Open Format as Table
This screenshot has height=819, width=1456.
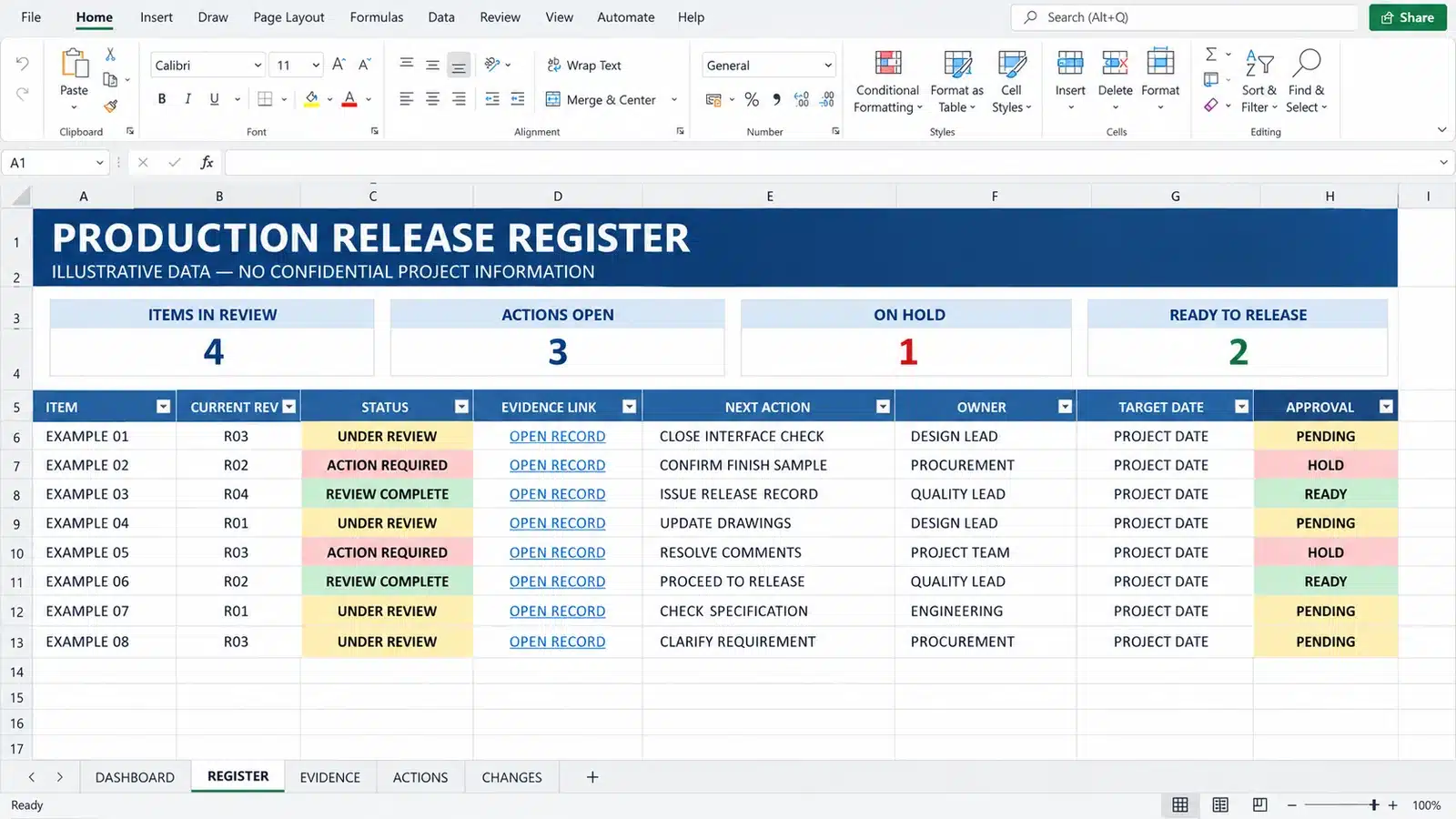click(x=957, y=82)
